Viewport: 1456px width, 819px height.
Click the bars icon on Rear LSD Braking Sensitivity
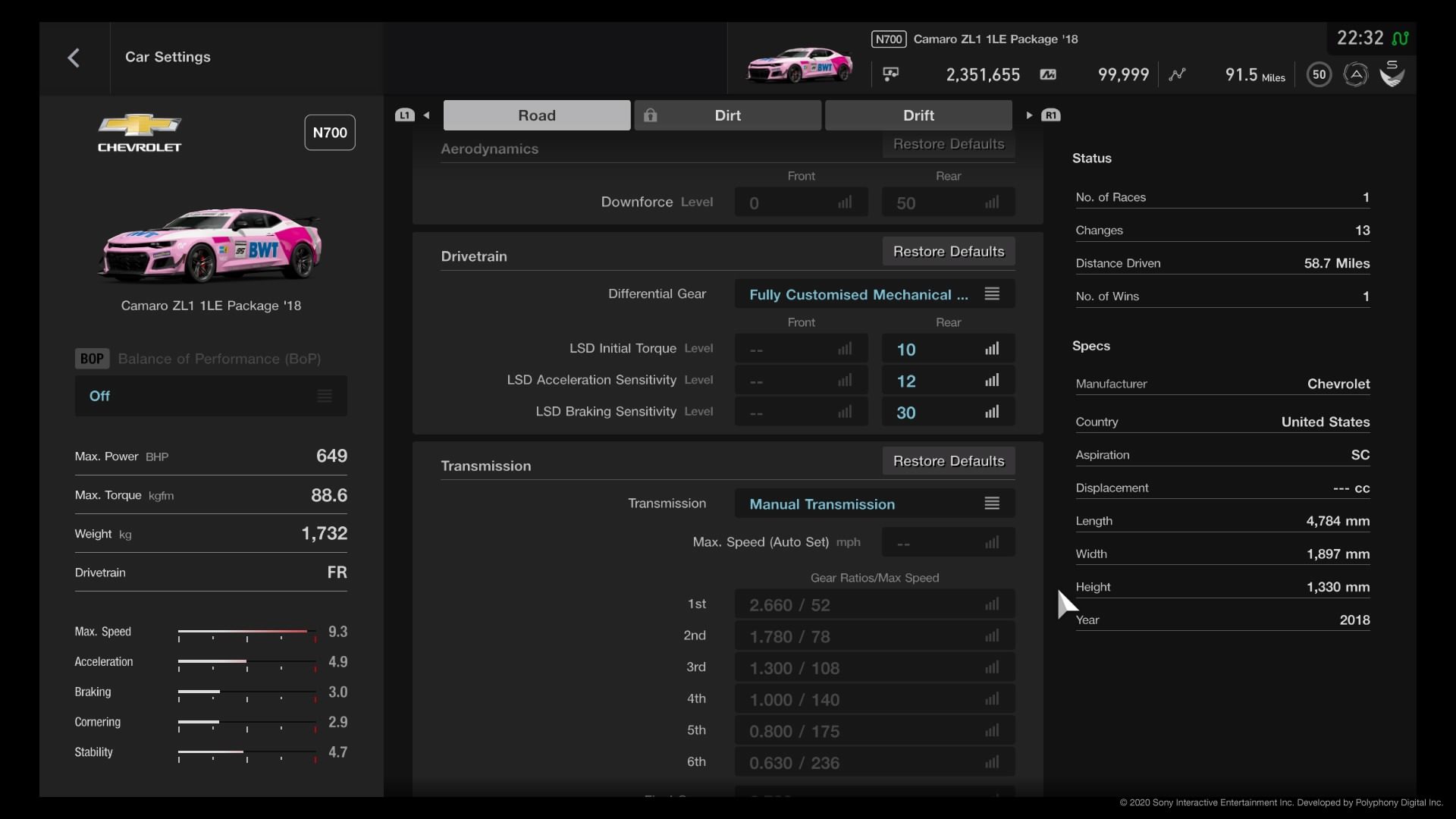click(992, 413)
